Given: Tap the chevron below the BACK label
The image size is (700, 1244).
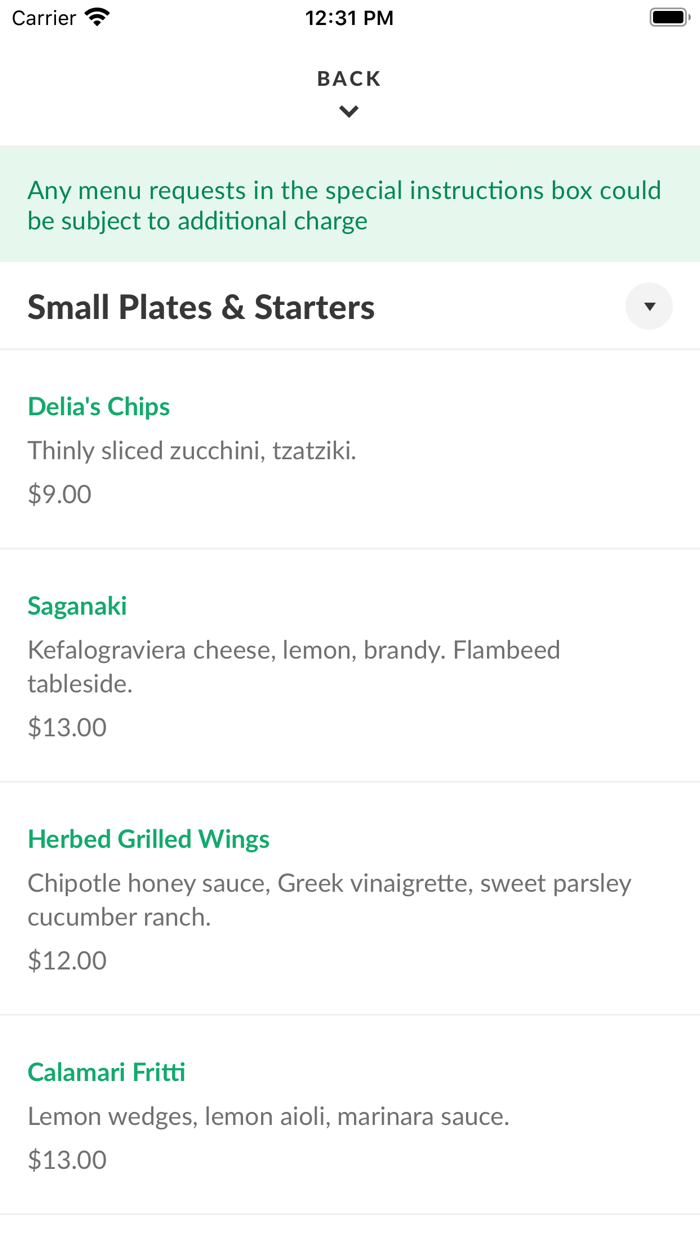Looking at the screenshot, I should [x=349, y=111].
